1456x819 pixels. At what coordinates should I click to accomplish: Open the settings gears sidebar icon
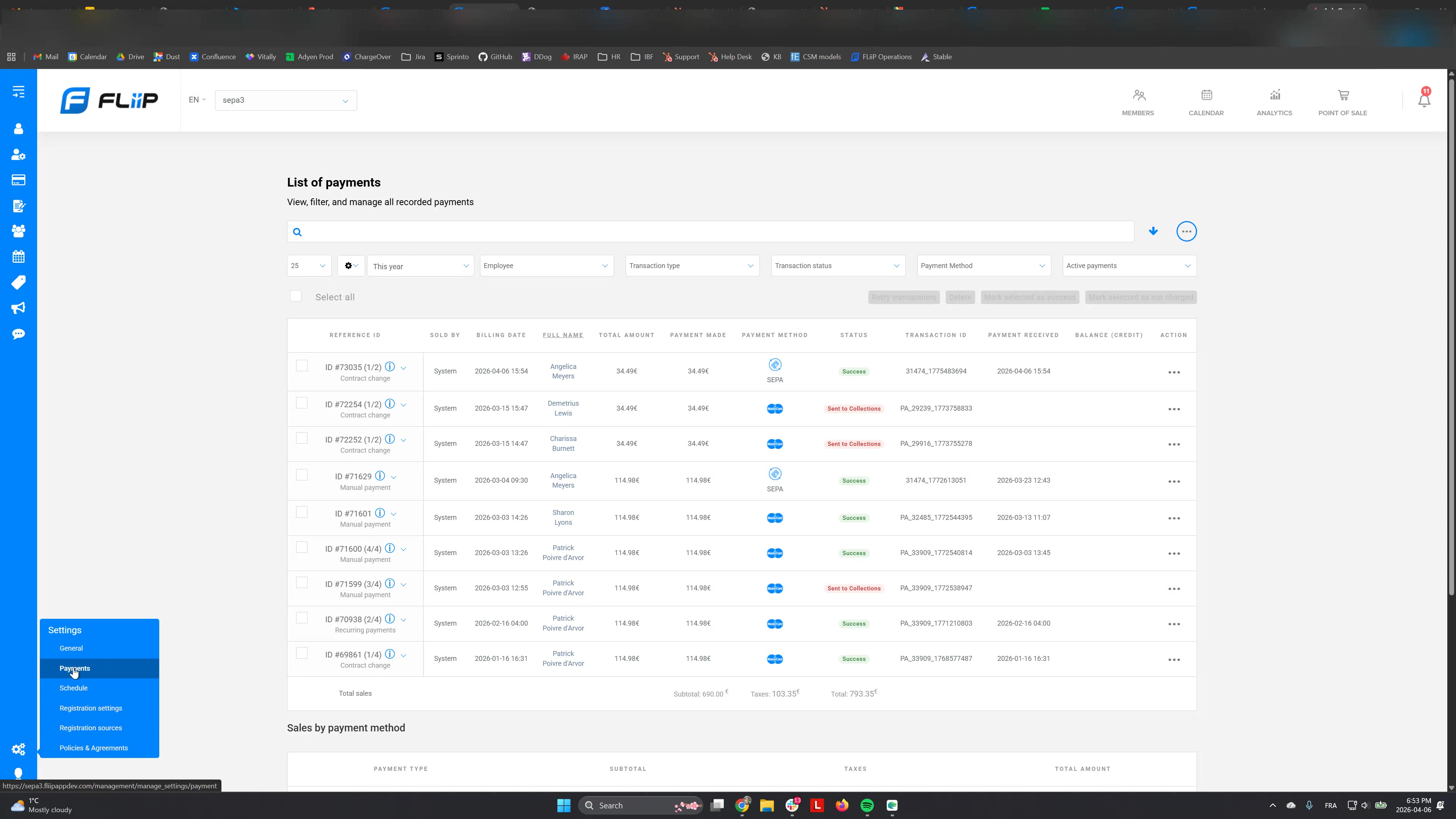[x=19, y=750]
